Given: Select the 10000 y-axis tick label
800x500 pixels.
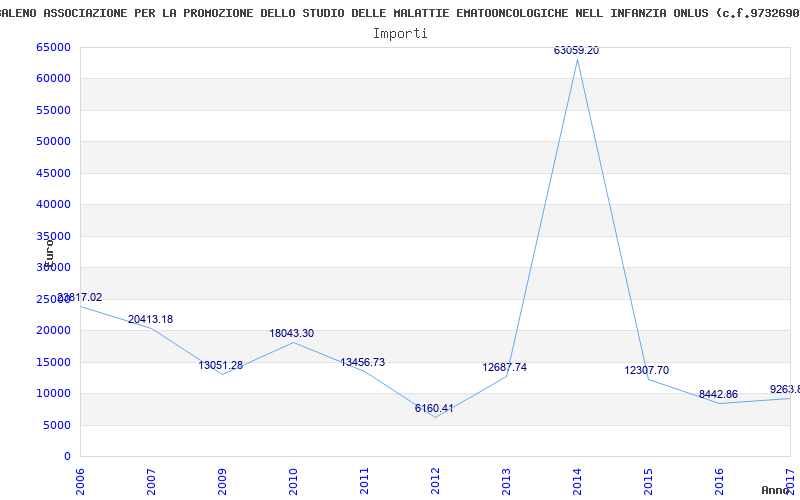Looking at the screenshot, I should point(53,393).
